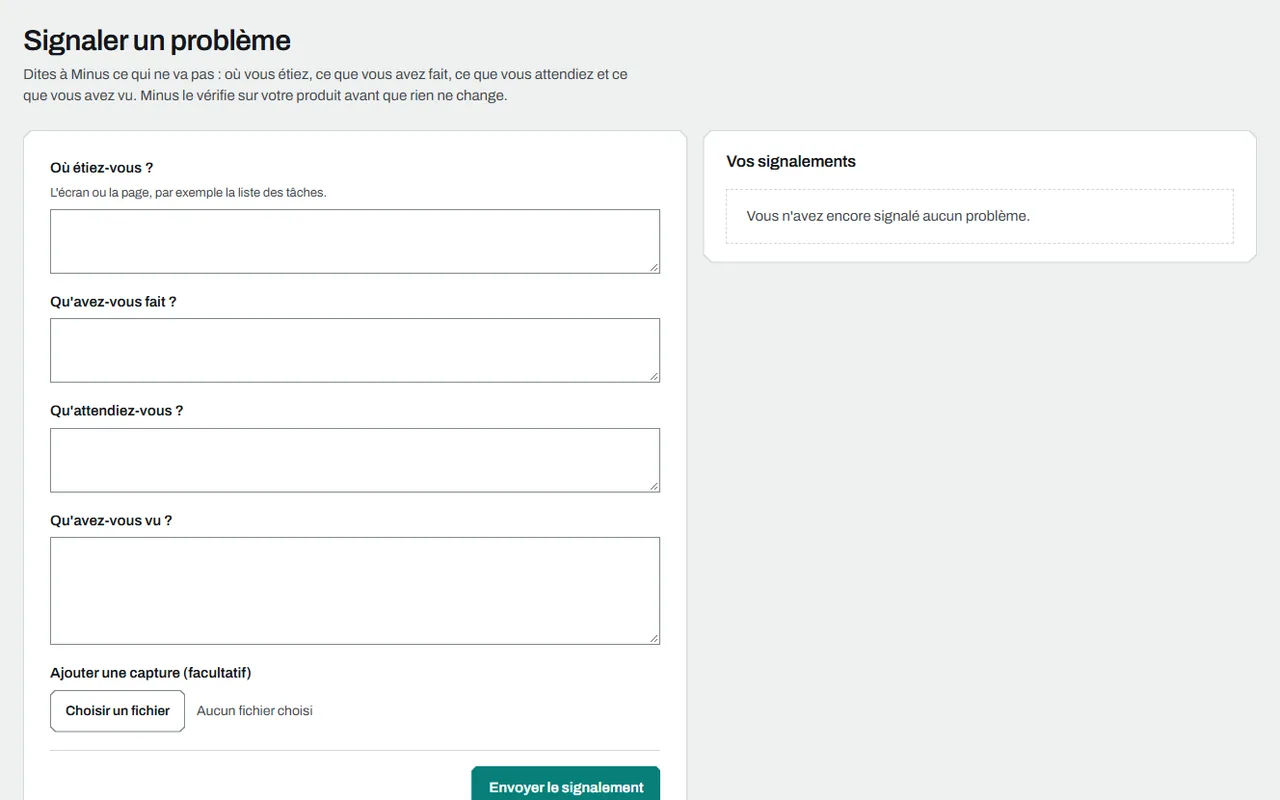Click the 'Ajouter une capture (facultatif)' label
Image resolution: width=1280 pixels, height=800 pixels.
click(151, 673)
